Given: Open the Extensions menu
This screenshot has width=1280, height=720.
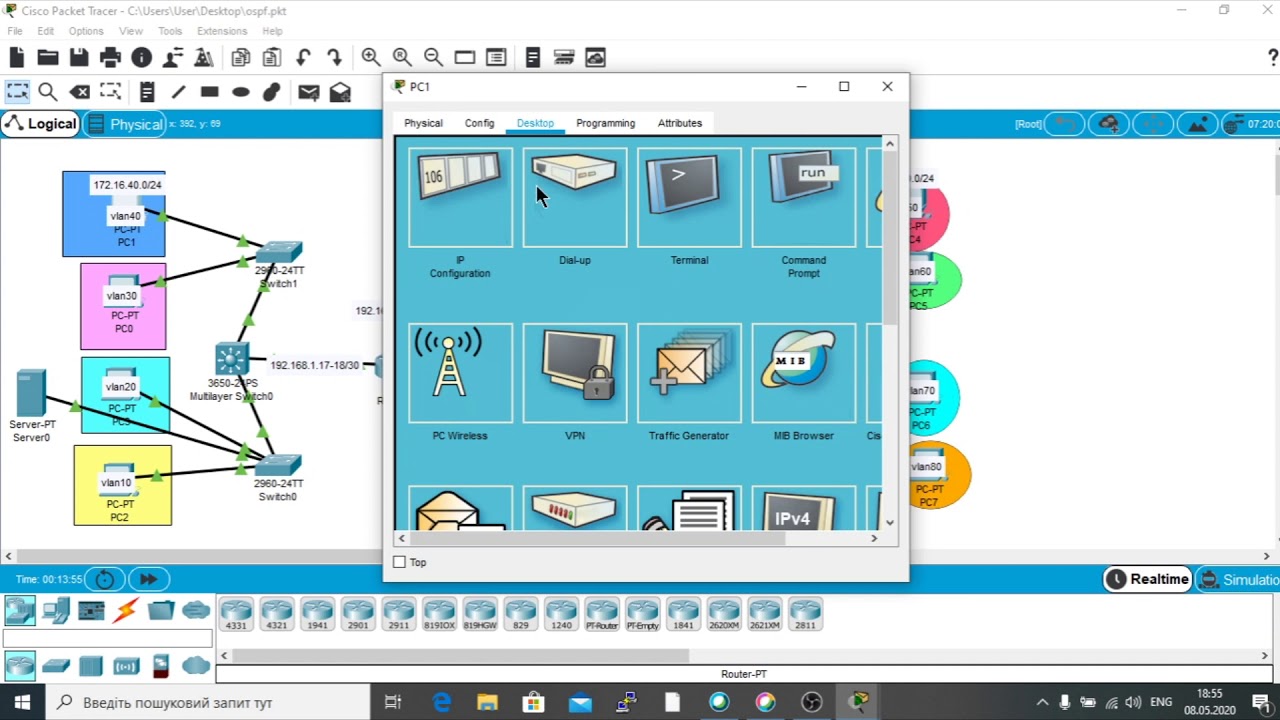Looking at the screenshot, I should [222, 31].
